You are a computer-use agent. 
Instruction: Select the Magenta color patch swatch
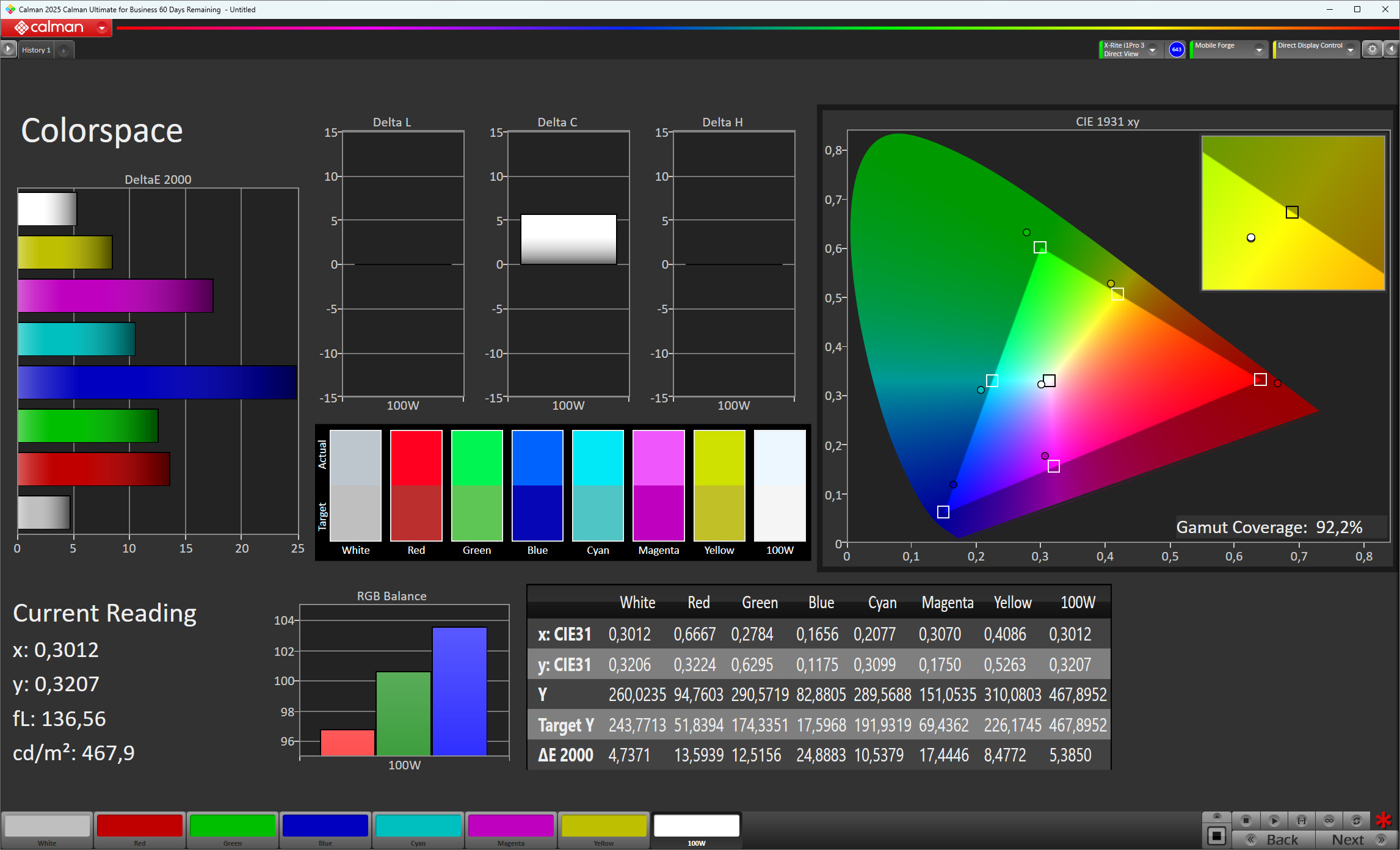click(x=510, y=827)
